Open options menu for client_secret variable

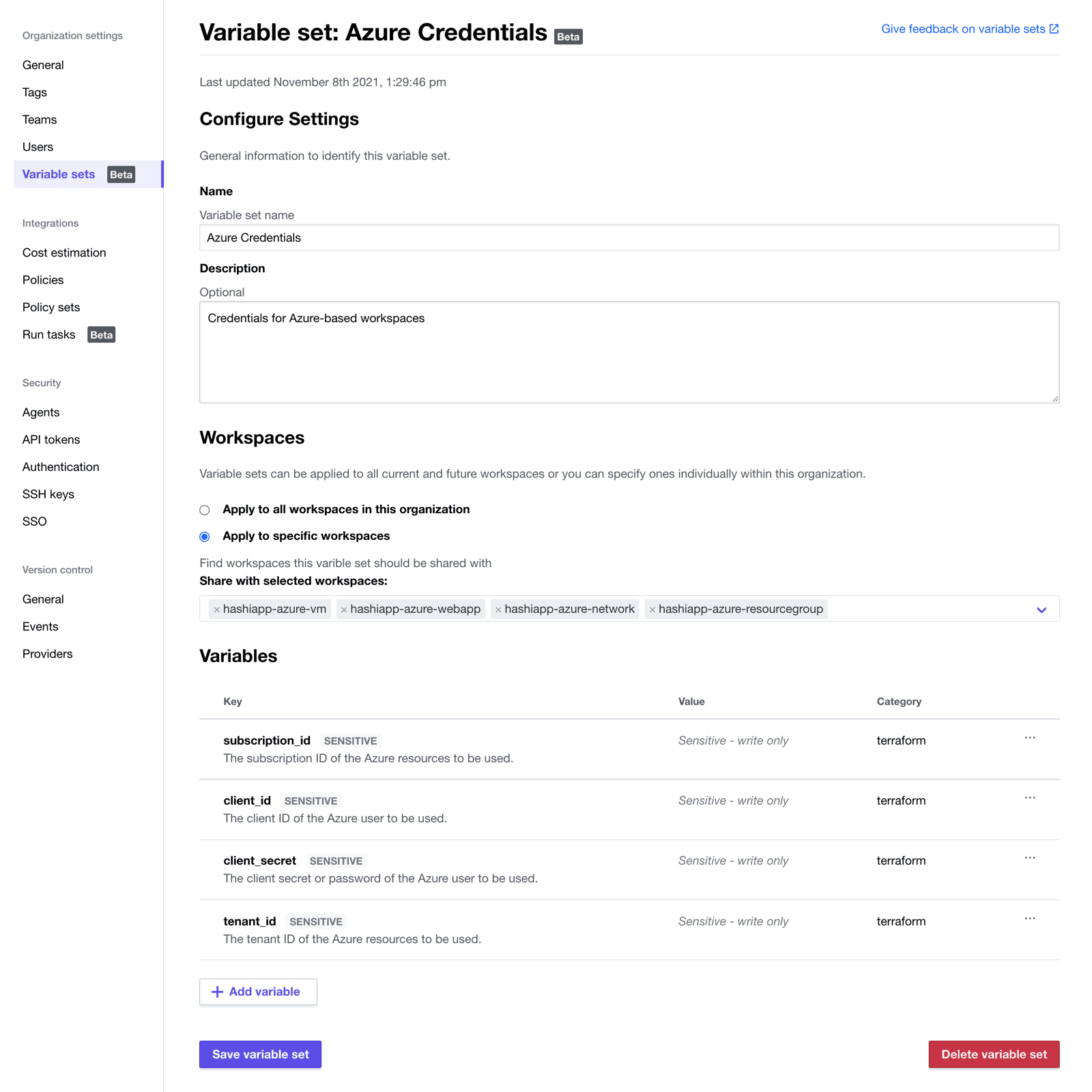pyautogui.click(x=1031, y=858)
